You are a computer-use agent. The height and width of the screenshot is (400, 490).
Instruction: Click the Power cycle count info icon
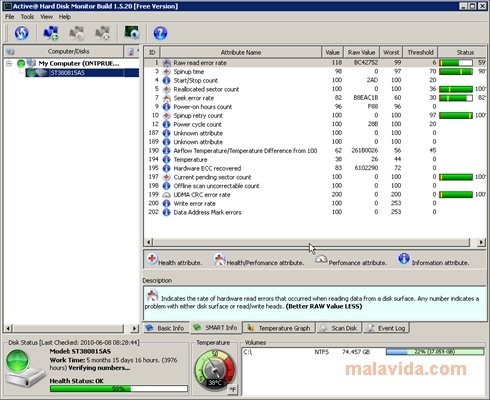pos(166,124)
